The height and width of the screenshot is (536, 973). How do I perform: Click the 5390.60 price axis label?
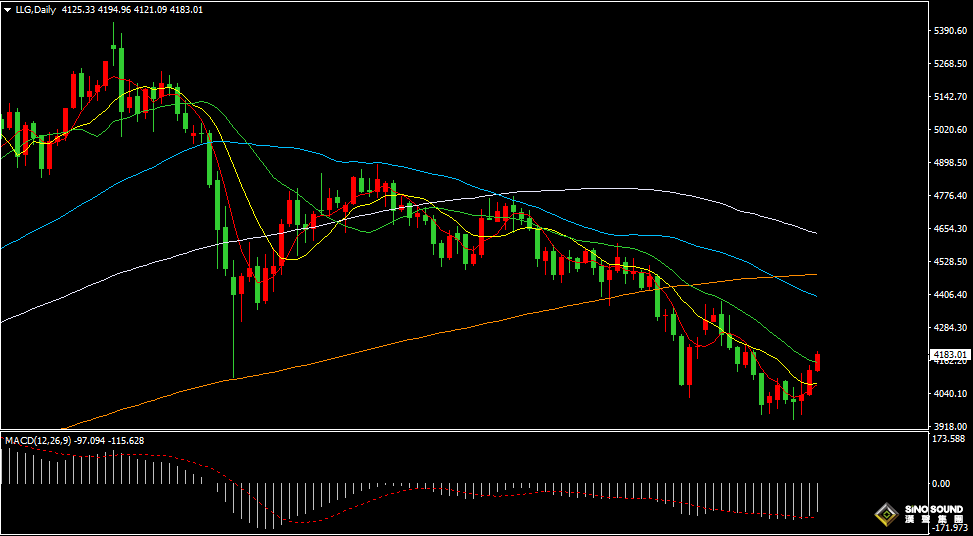[950, 30]
